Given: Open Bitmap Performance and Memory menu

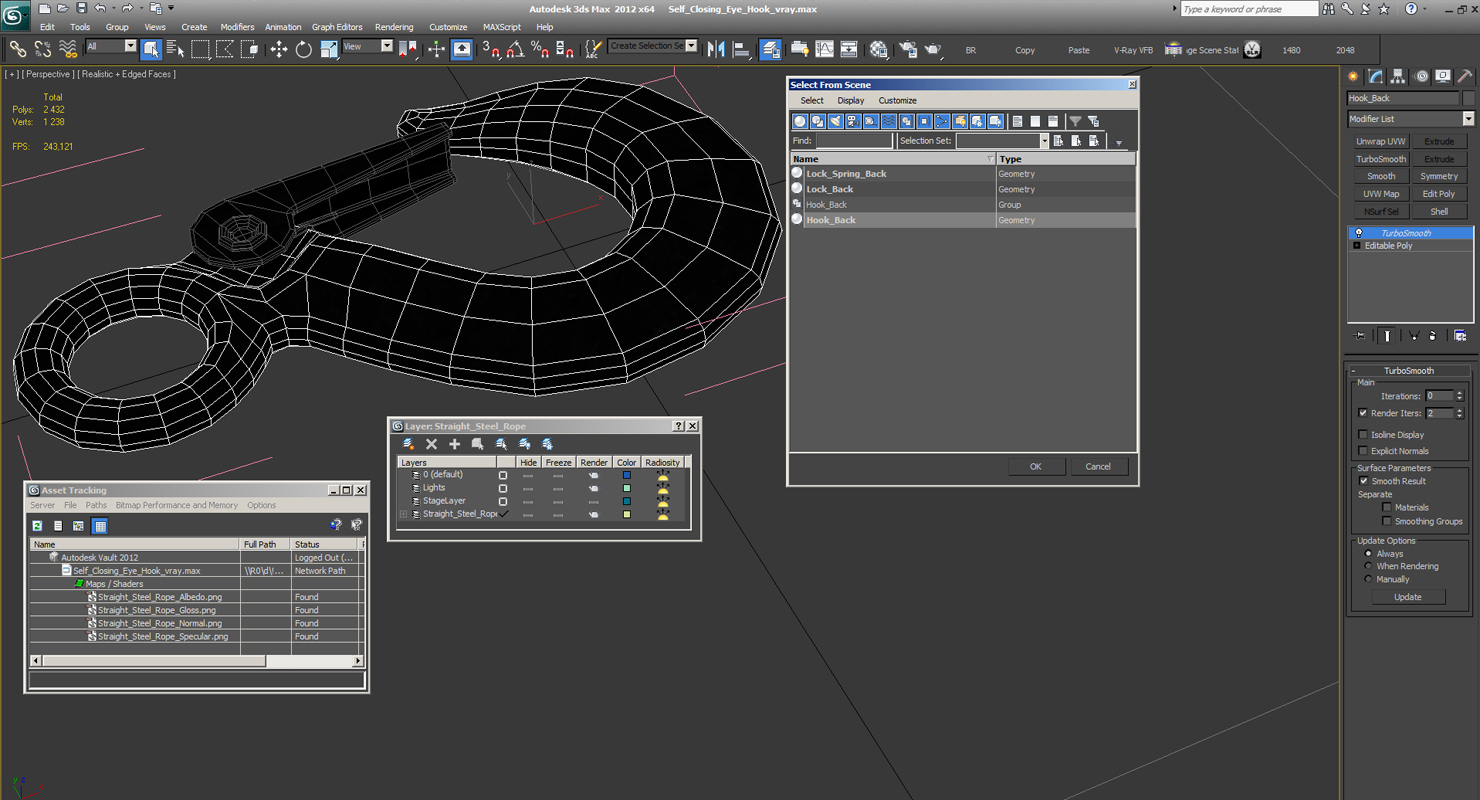Looking at the screenshot, I should click(x=177, y=506).
